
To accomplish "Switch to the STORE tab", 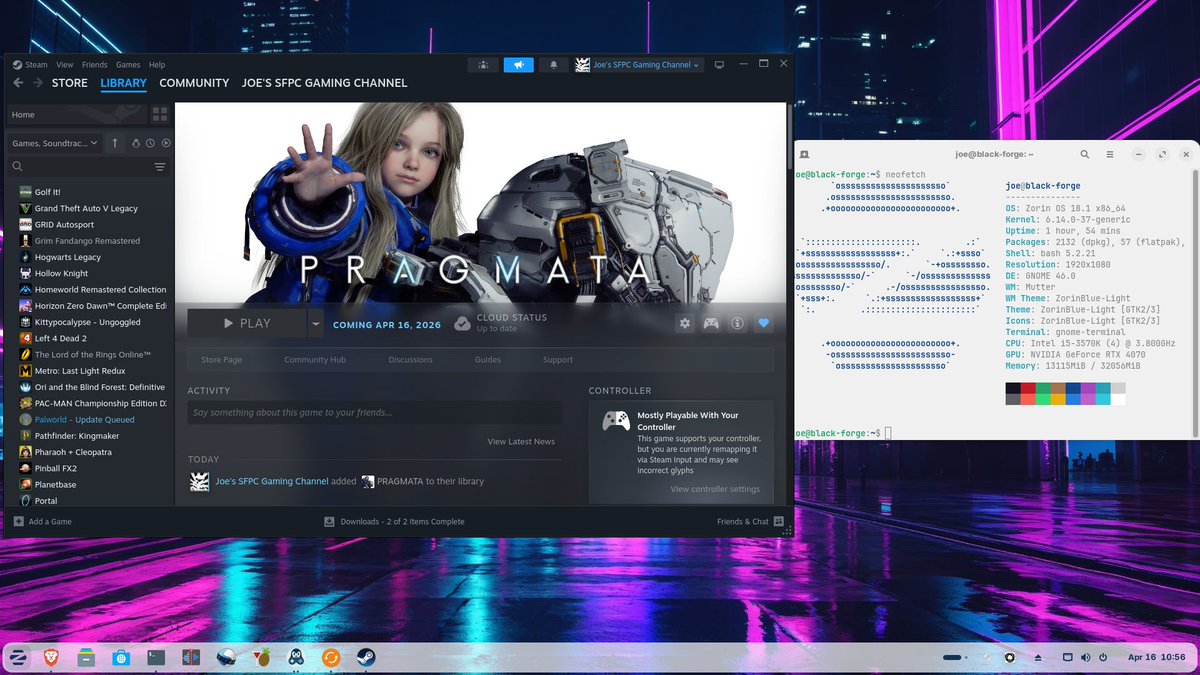I will pos(70,83).
